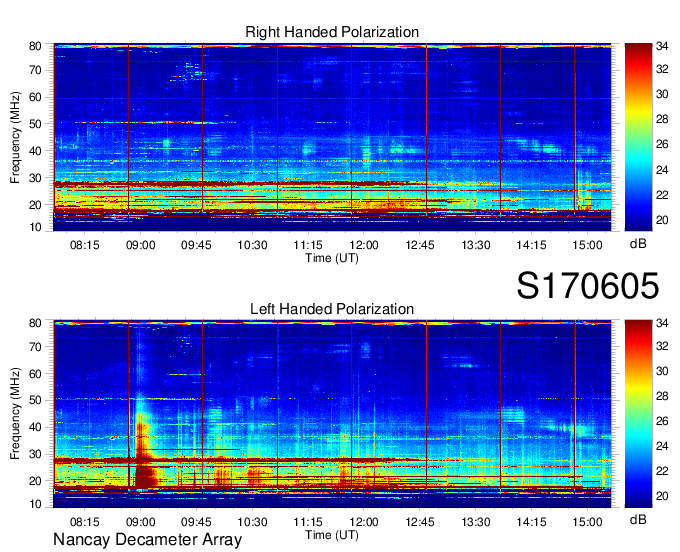Click the Right Handed panel's dB colorbar
Image resolution: width=680 pixels, height=552 pixels.
tap(638, 137)
